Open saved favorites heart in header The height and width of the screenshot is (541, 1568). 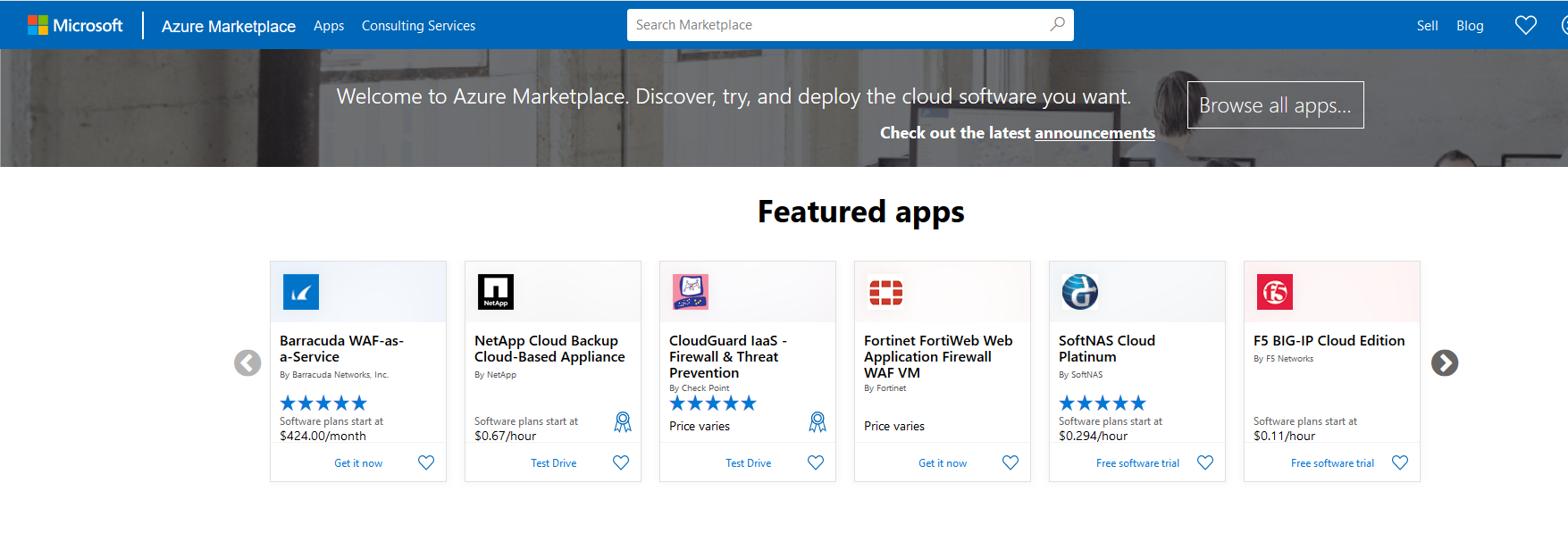click(1526, 25)
